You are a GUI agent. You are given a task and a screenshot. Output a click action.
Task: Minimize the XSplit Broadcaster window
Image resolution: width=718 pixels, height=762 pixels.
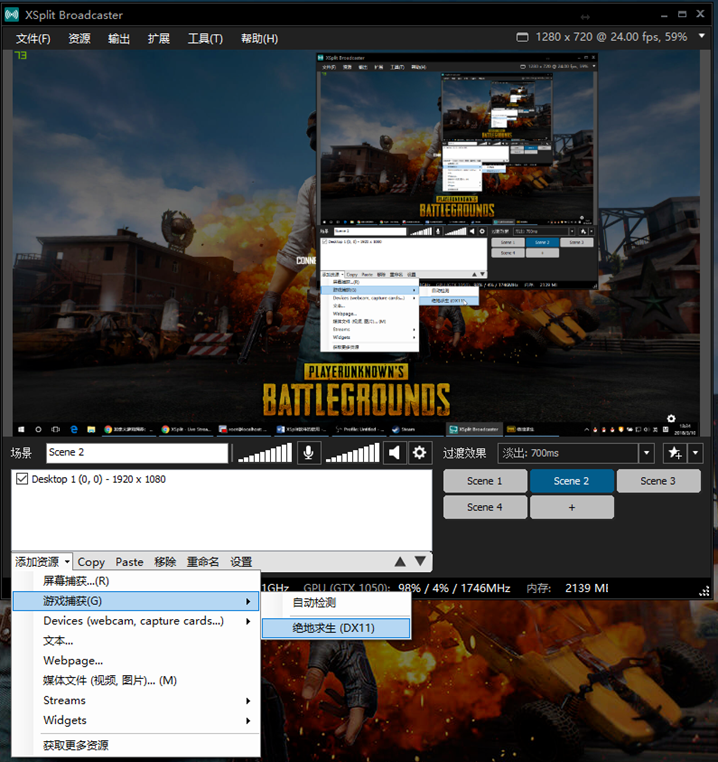pos(664,16)
